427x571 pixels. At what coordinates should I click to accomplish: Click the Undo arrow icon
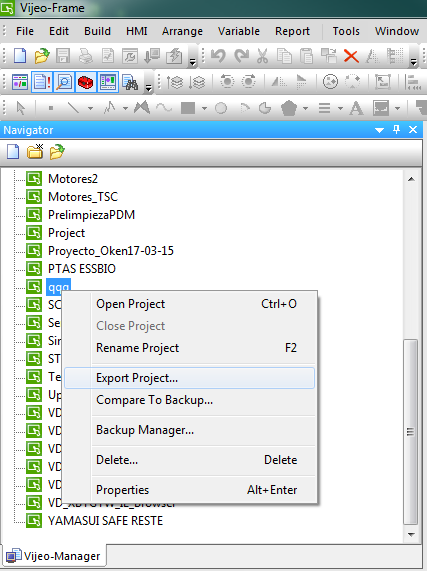[218, 56]
